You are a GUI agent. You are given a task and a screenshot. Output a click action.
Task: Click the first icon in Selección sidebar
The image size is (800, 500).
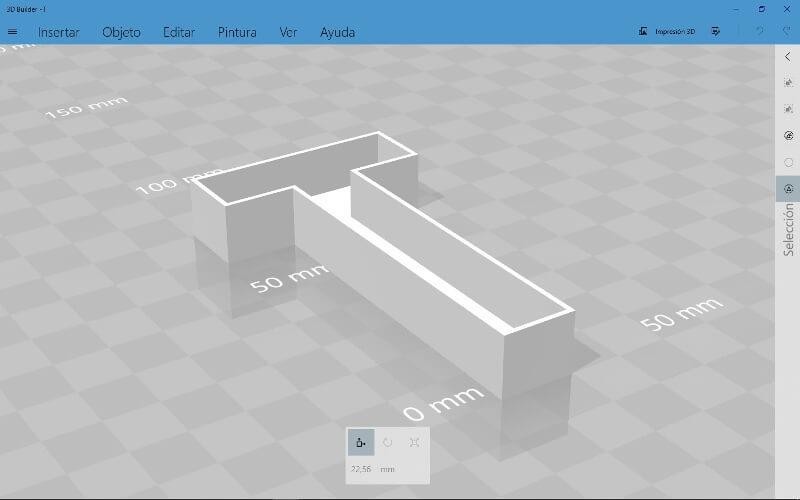(x=788, y=83)
